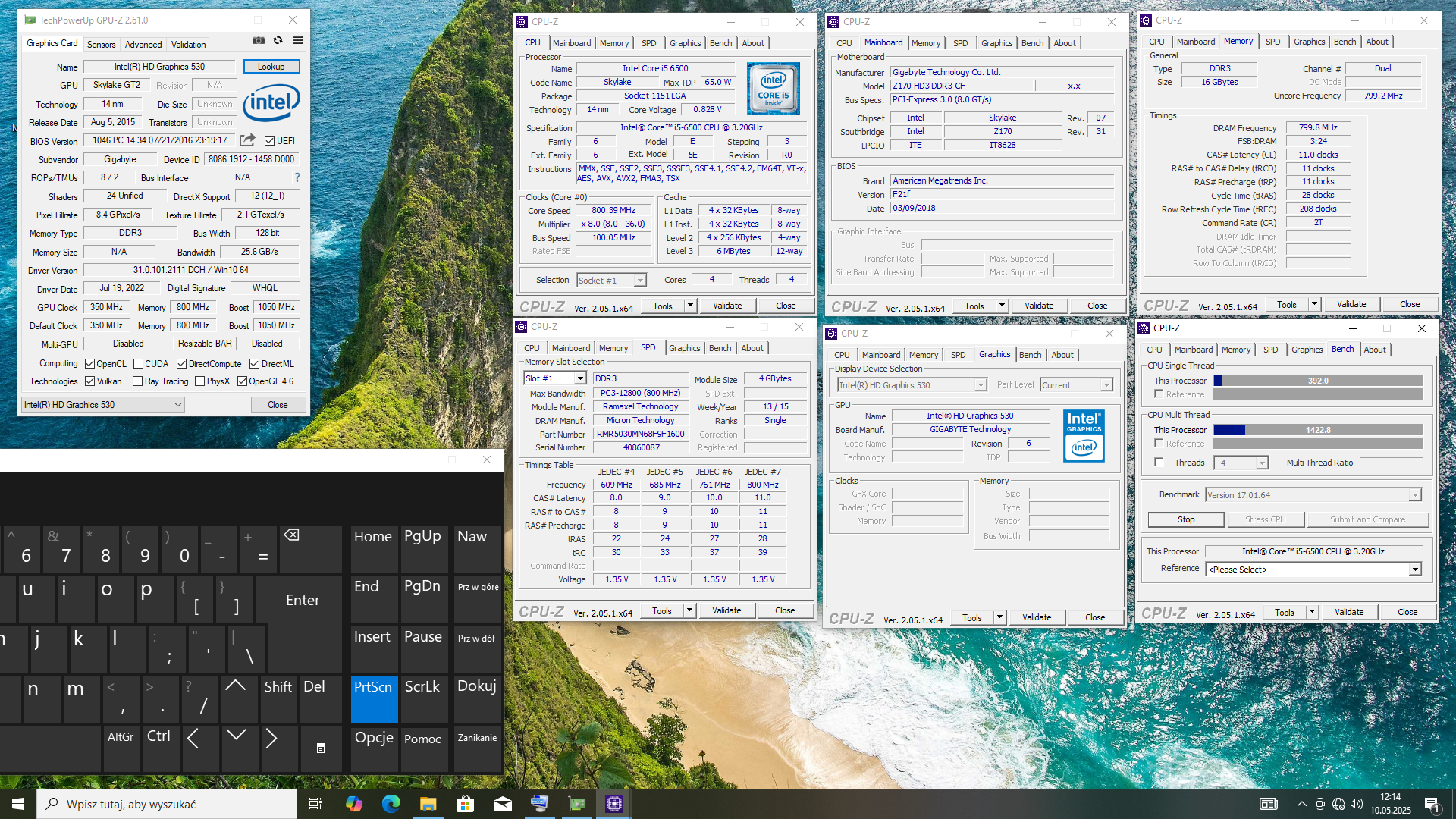Click the GPU-Z screenshot camera icon
Viewport: 1456px width, 819px height.
point(259,41)
